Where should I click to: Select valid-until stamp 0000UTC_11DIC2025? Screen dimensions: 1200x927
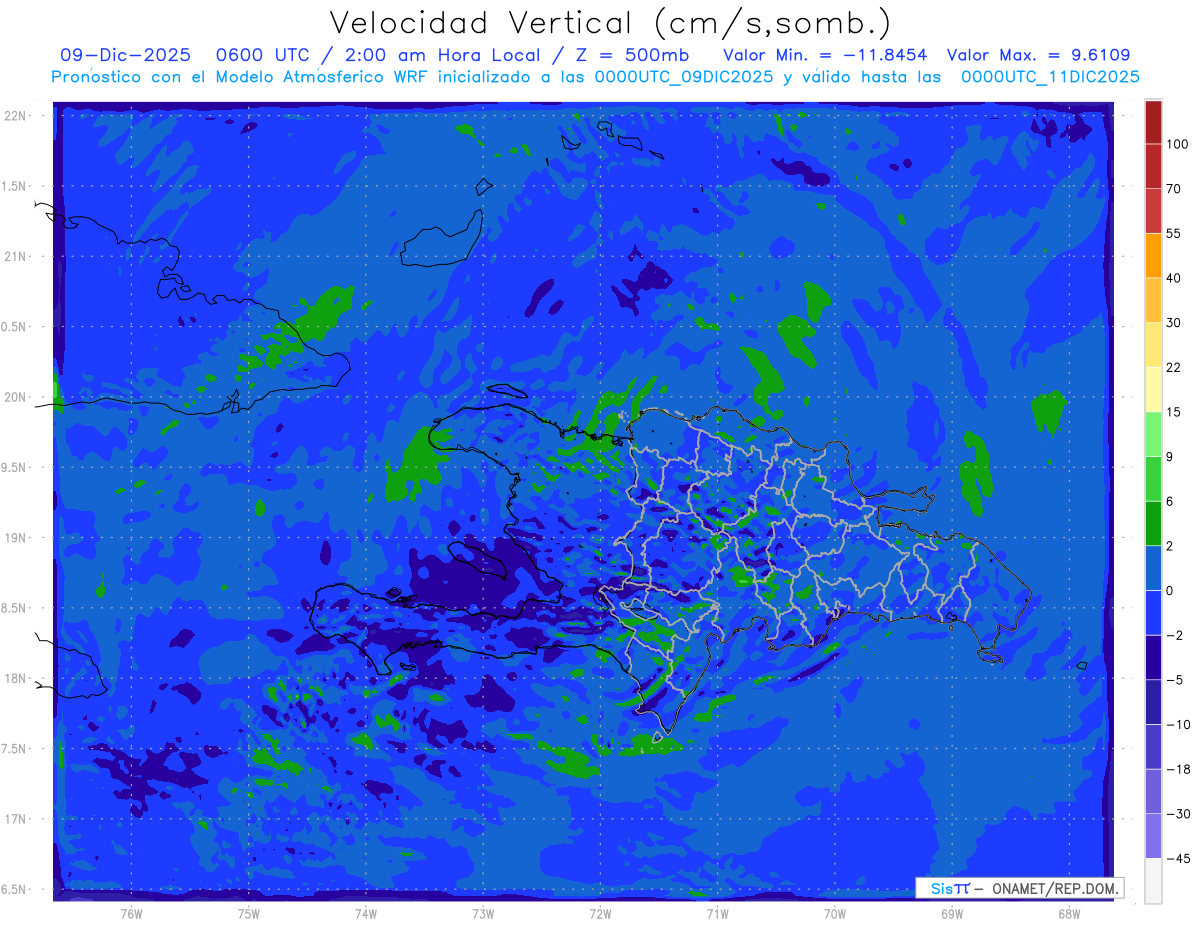click(1050, 77)
